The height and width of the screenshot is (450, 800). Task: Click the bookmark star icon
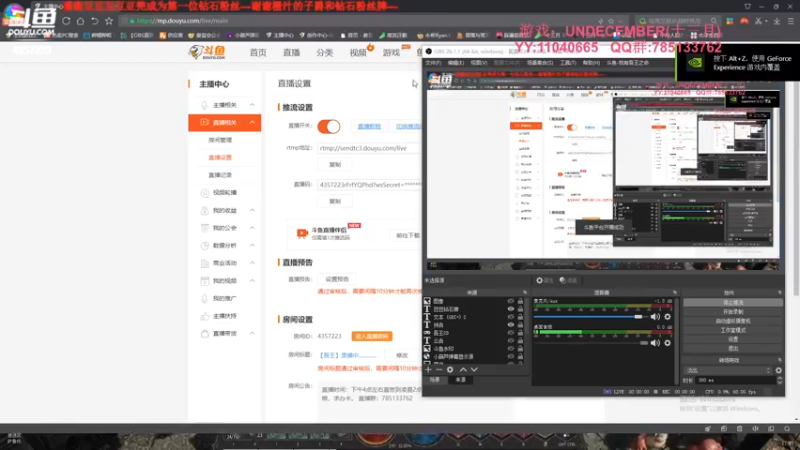109,21
